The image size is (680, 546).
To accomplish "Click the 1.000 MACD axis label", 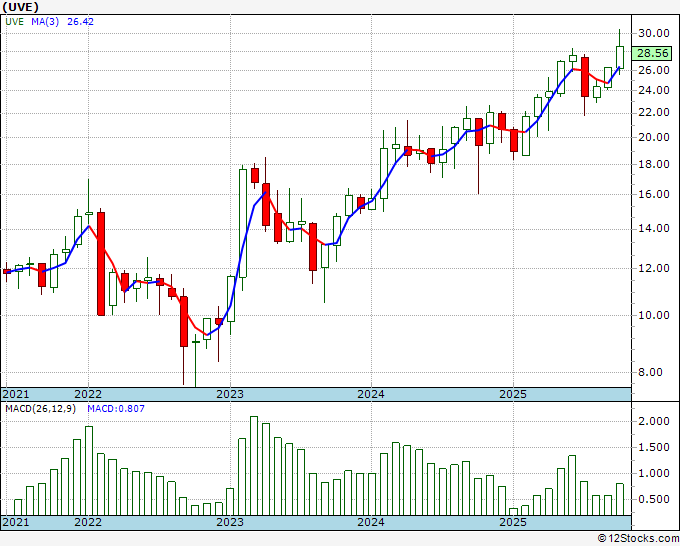I will 654,473.
